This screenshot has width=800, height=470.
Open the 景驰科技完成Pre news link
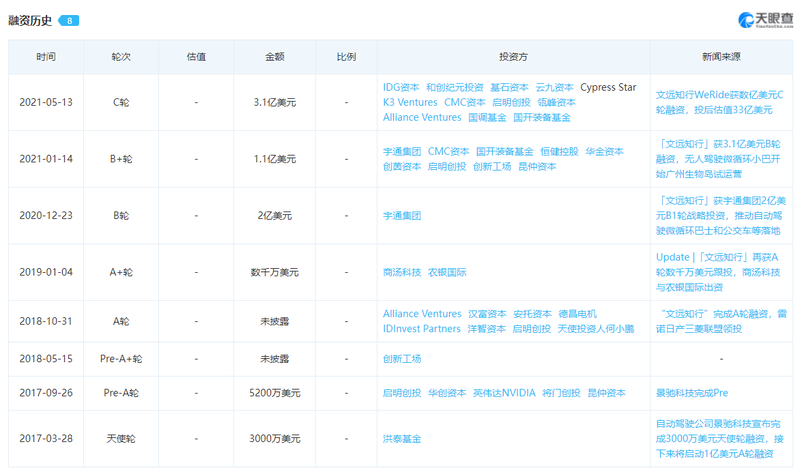(x=692, y=393)
